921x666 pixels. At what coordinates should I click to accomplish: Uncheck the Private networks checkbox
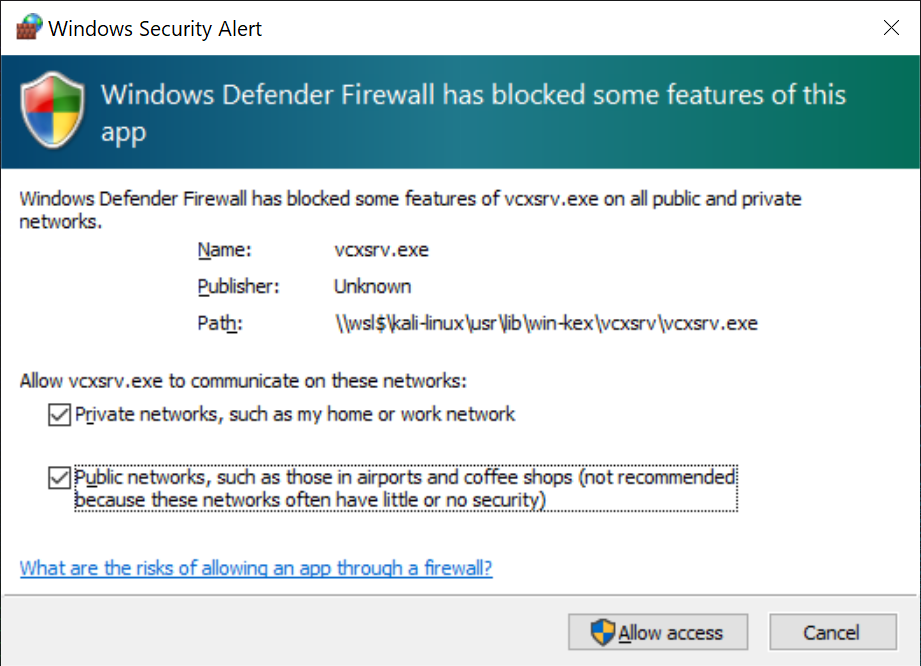58,414
